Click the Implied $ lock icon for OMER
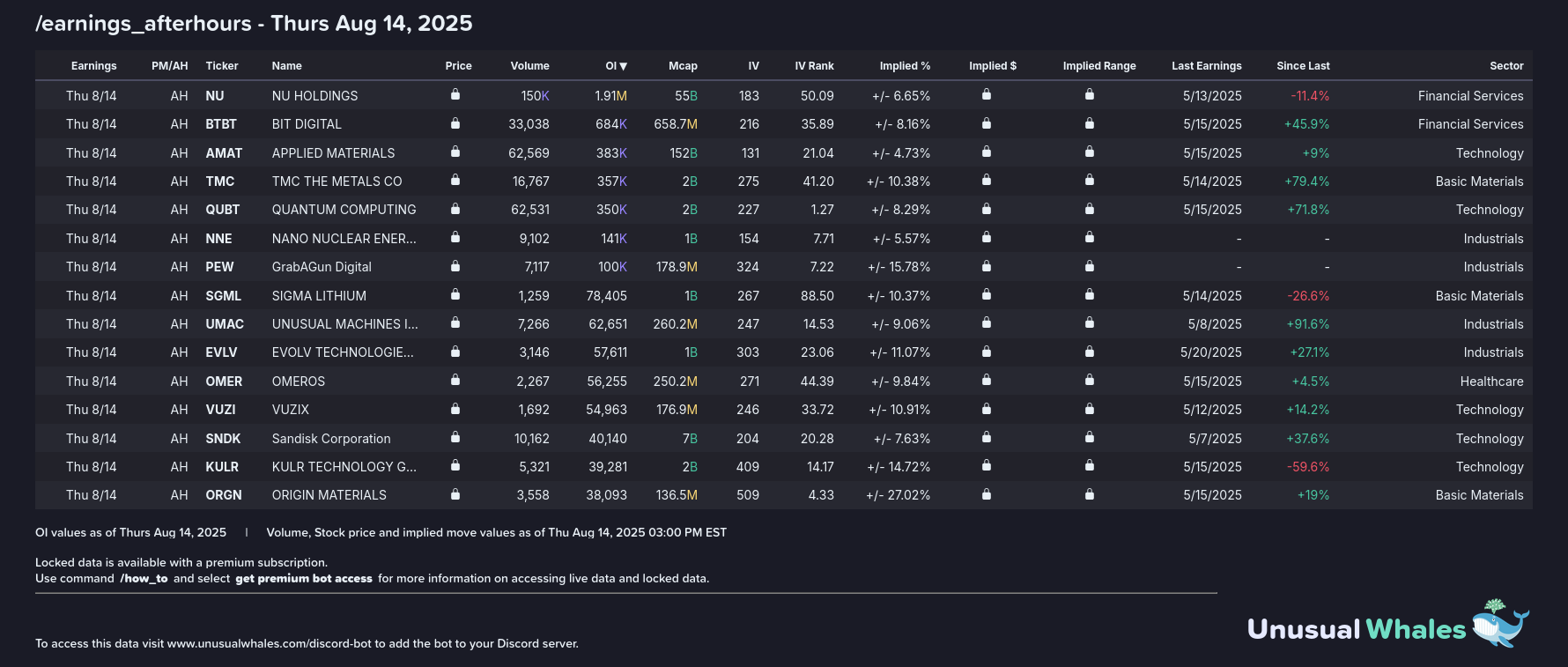 (987, 380)
